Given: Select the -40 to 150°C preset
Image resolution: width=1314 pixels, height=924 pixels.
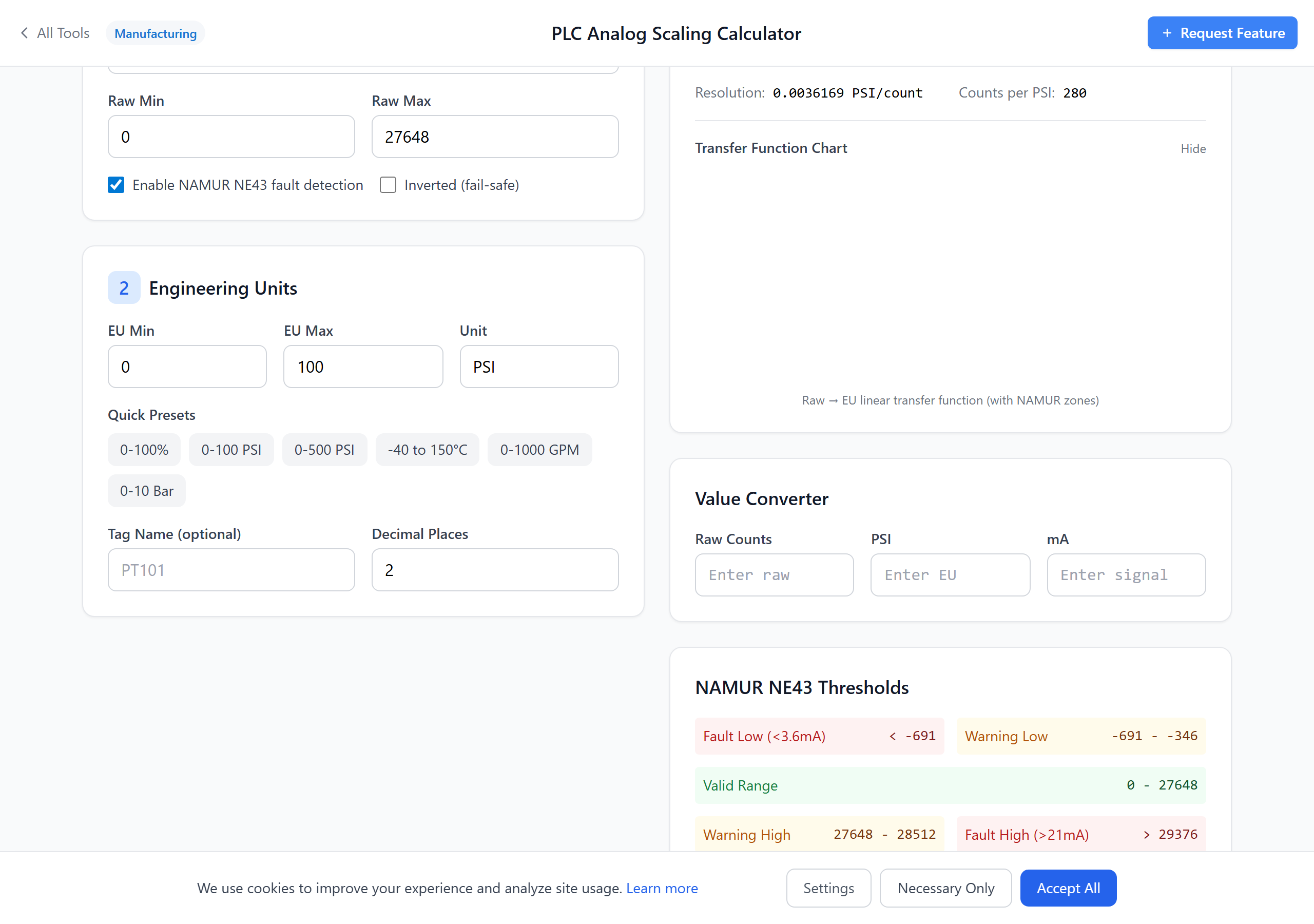Looking at the screenshot, I should pos(427,450).
